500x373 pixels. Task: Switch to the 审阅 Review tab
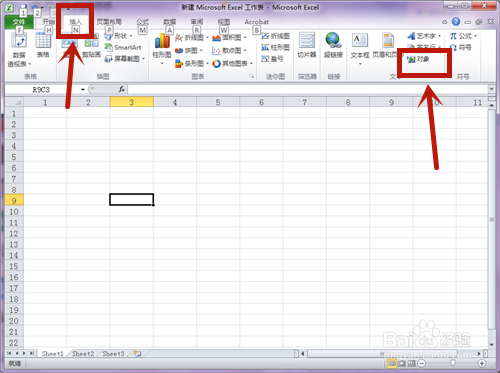pos(197,22)
